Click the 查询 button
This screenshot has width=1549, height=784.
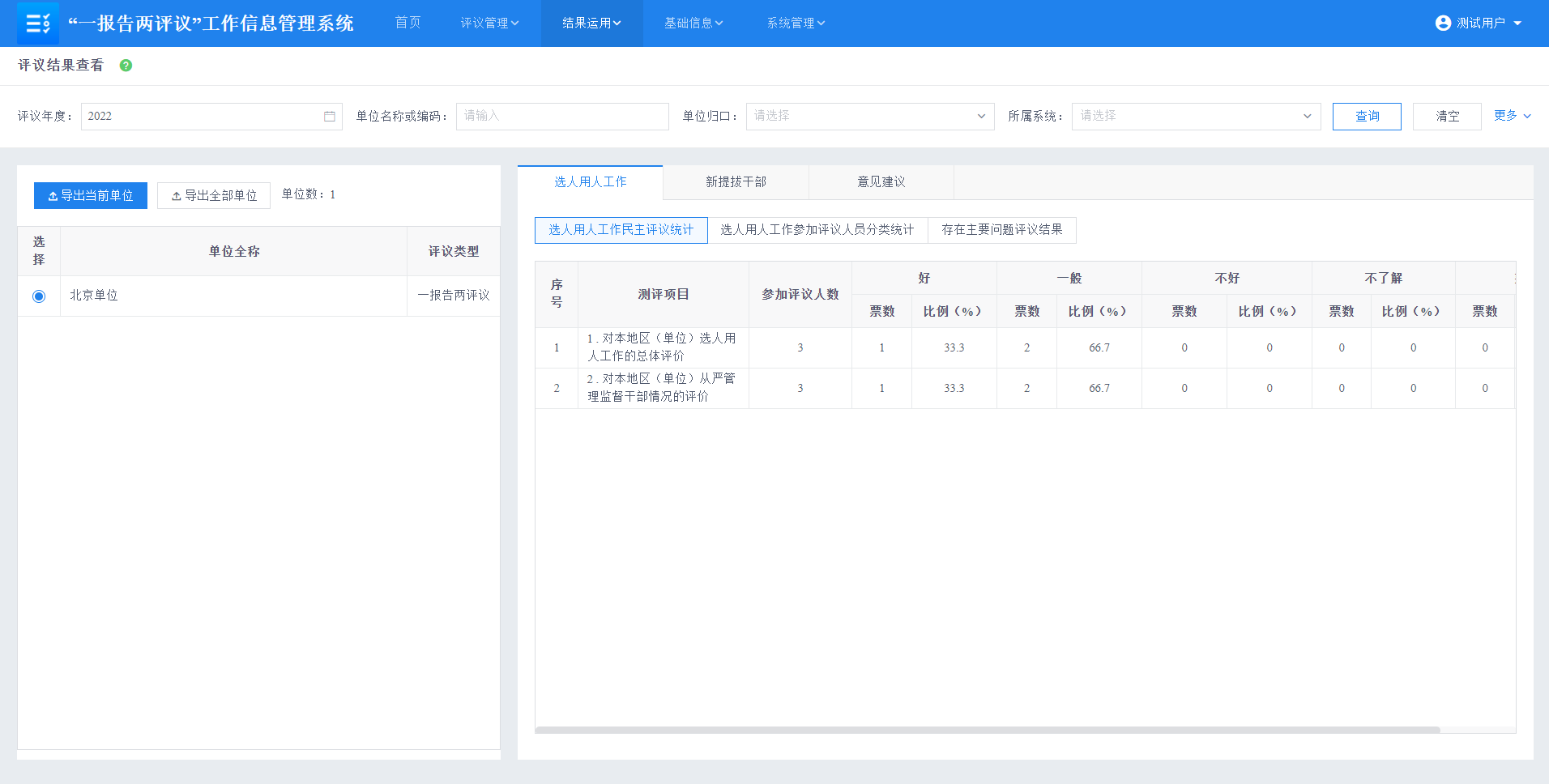(1367, 117)
